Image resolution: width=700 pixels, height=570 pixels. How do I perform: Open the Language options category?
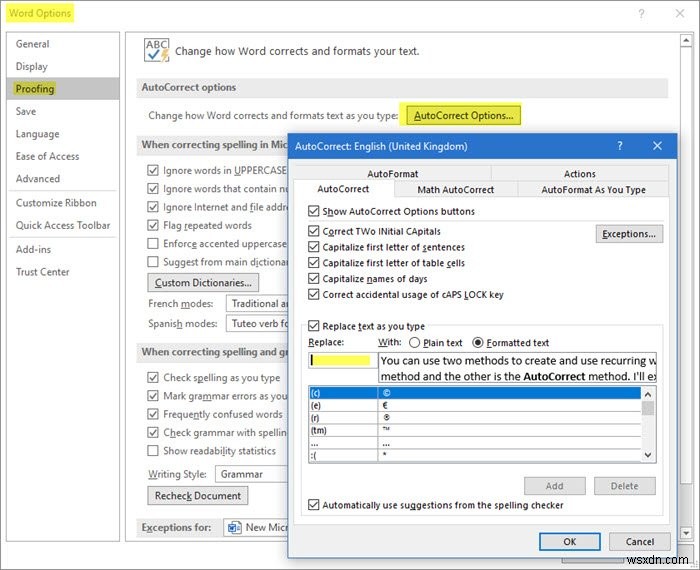click(x=63, y=133)
